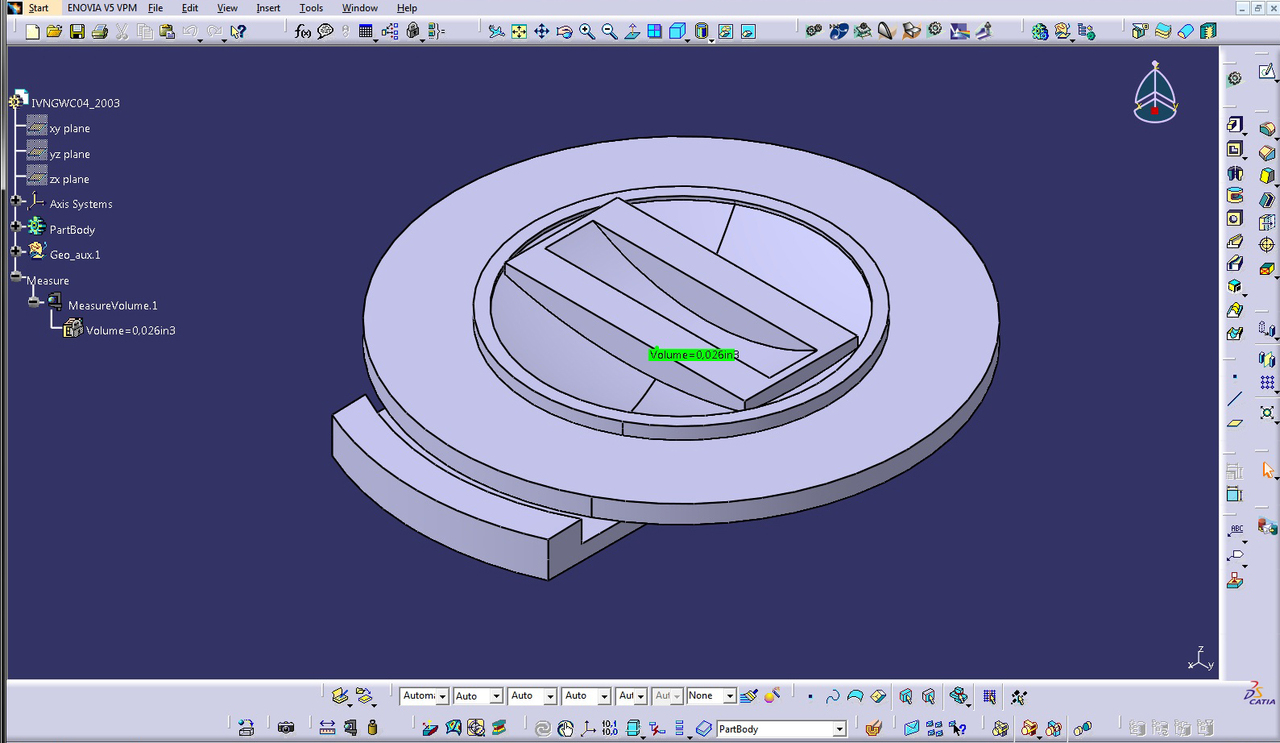Open the Insert menu

tap(268, 8)
